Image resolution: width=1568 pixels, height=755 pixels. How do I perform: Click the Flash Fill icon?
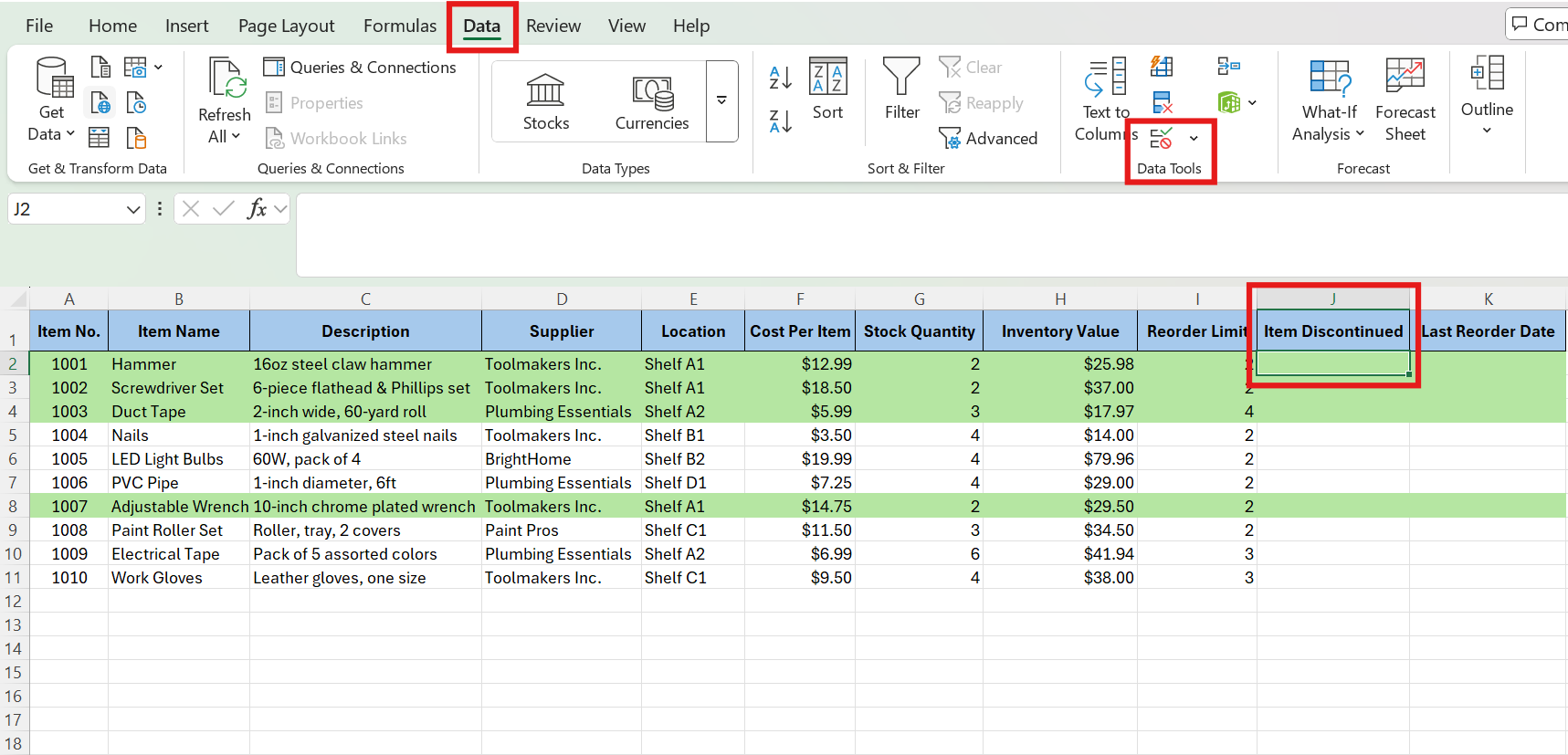coord(1162,67)
